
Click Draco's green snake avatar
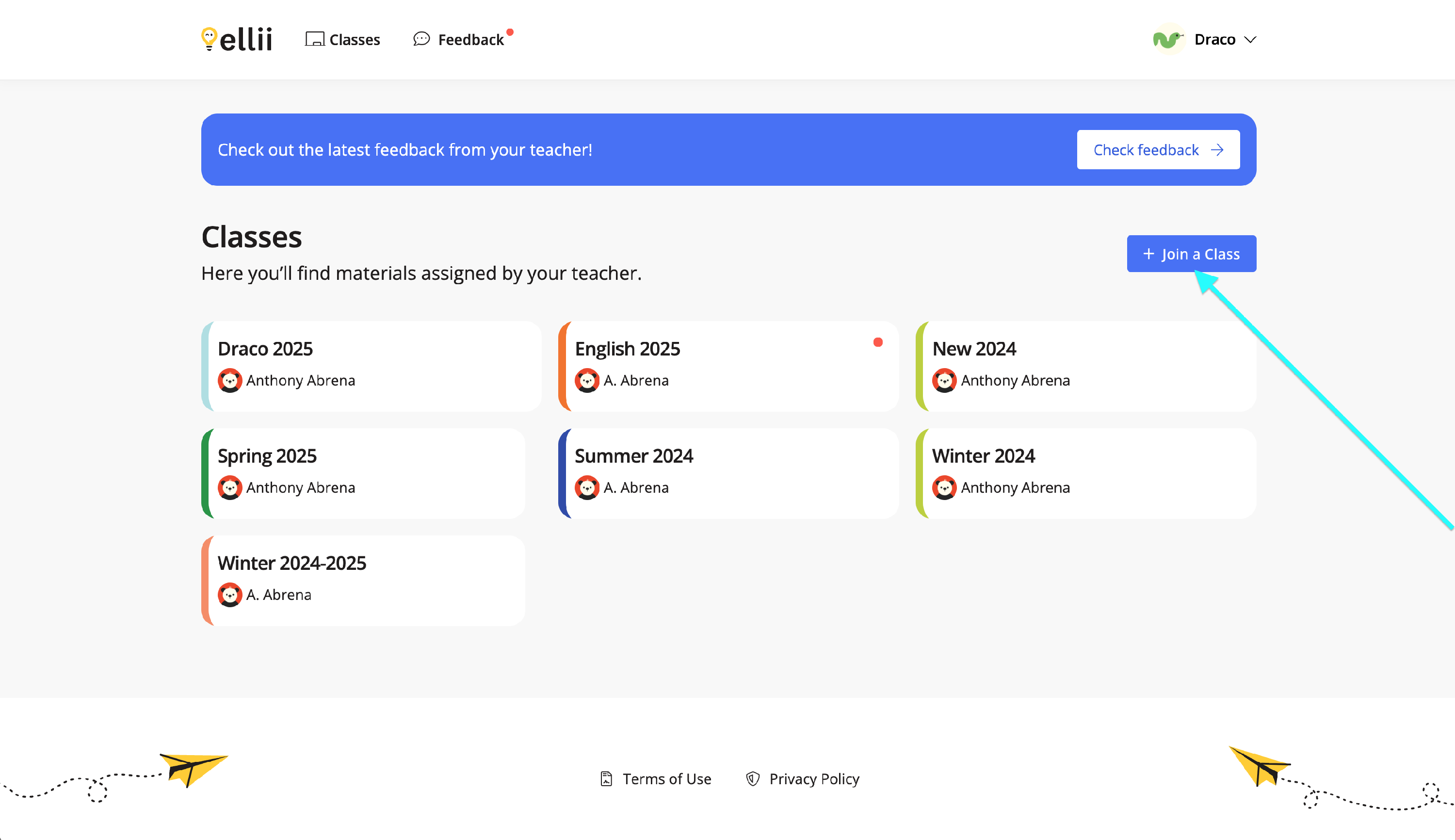pos(1168,39)
